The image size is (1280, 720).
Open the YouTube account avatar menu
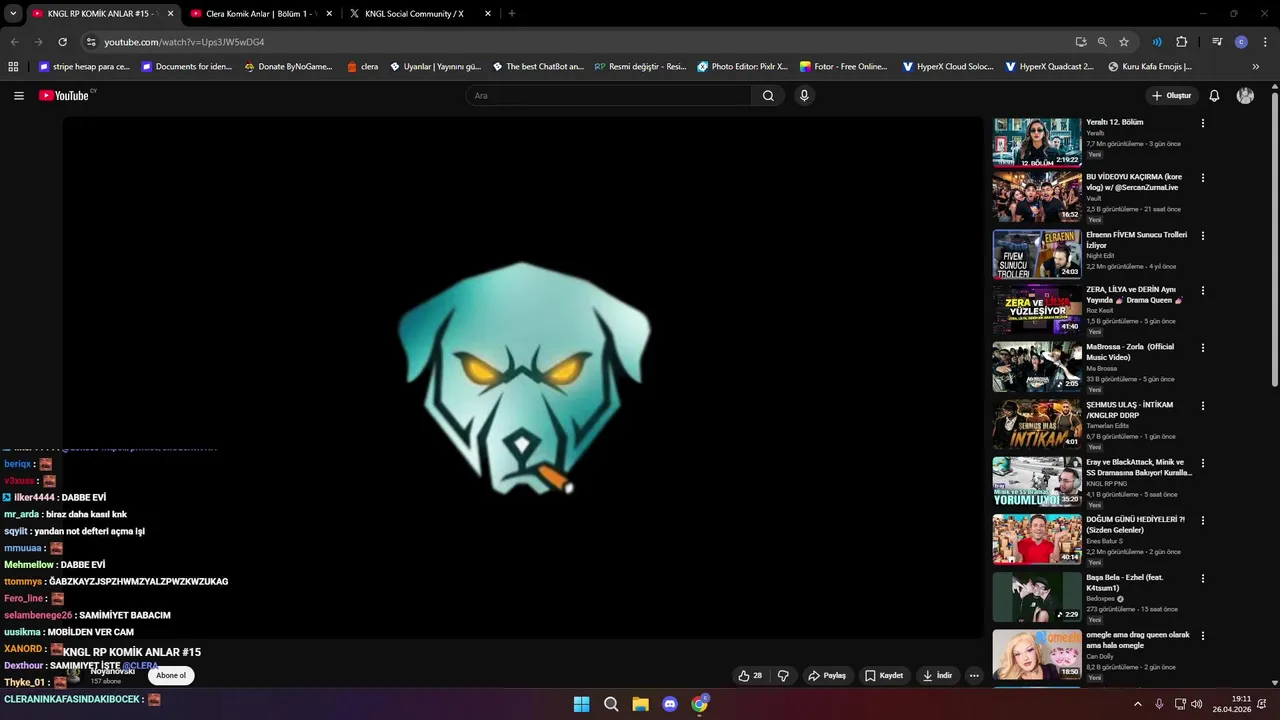click(1245, 96)
